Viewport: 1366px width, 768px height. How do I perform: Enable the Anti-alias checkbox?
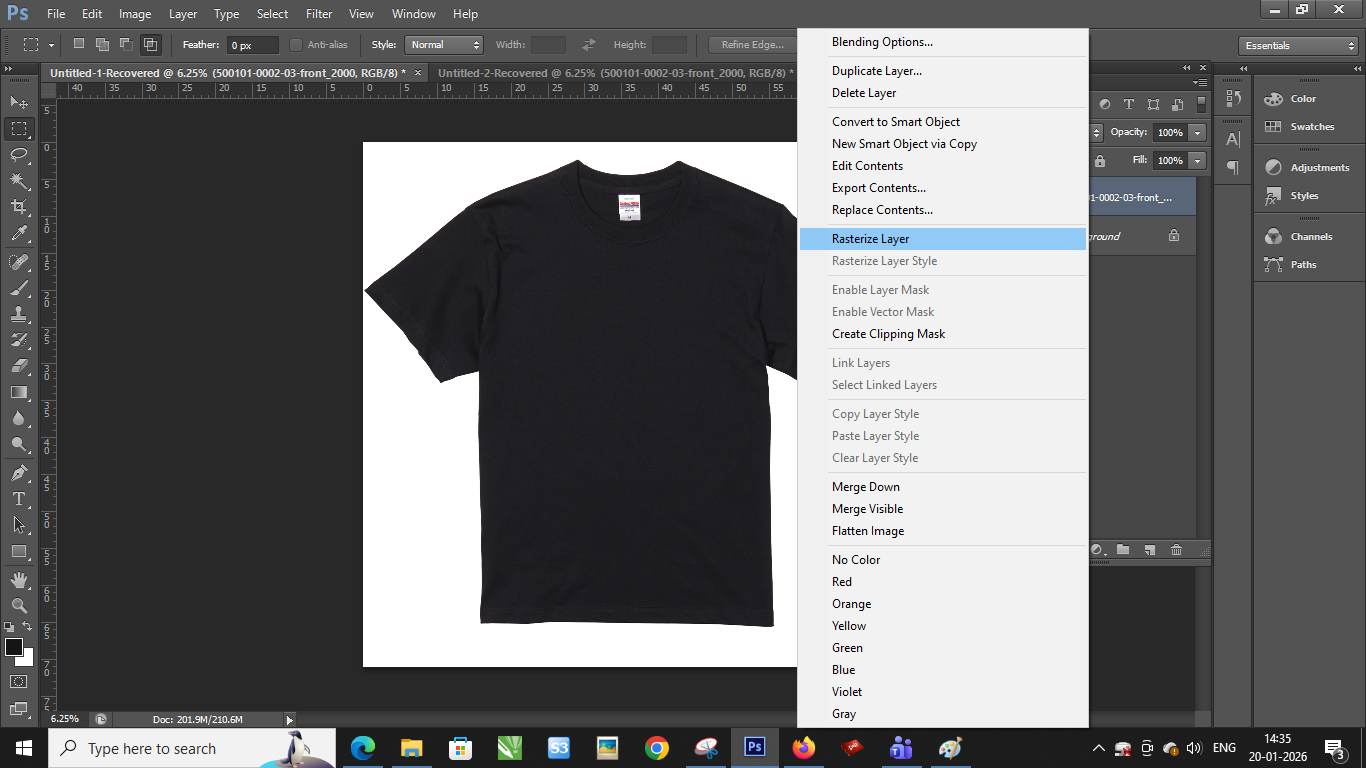click(296, 45)
